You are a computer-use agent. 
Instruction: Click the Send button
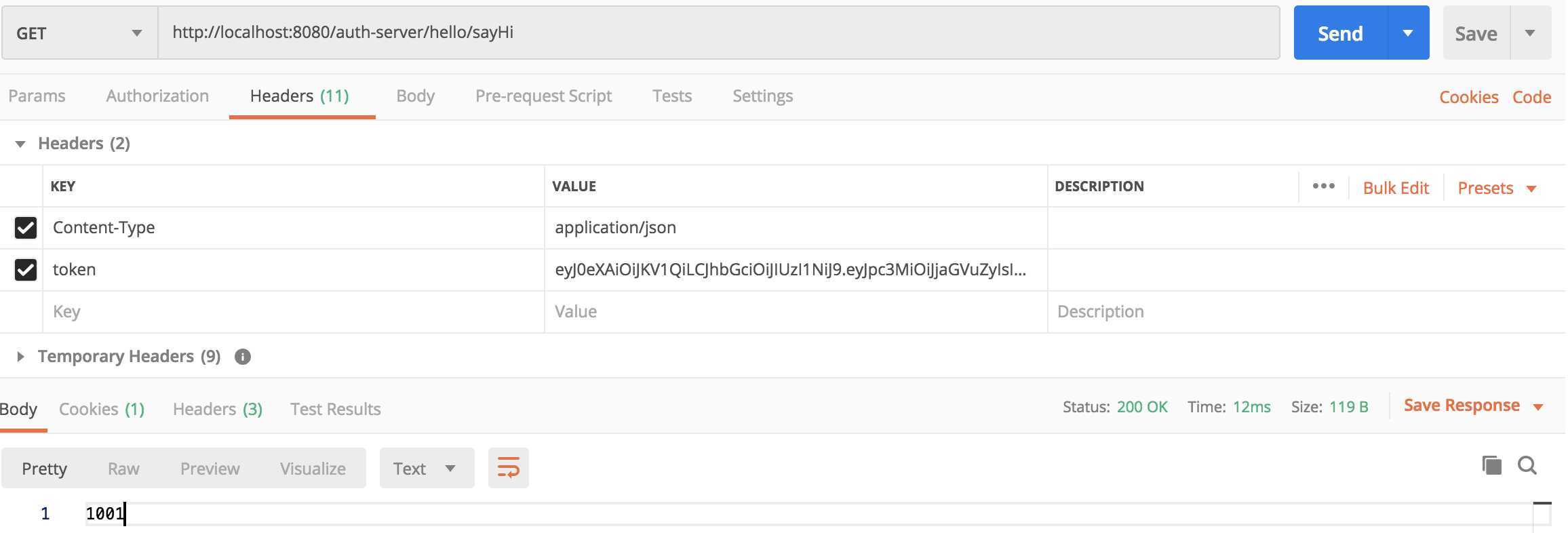click(1340, 33)
